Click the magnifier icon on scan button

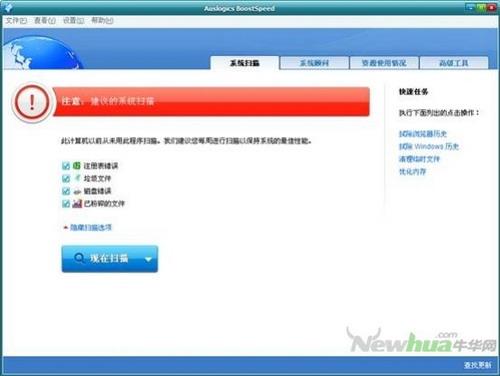tap(79, 258)
